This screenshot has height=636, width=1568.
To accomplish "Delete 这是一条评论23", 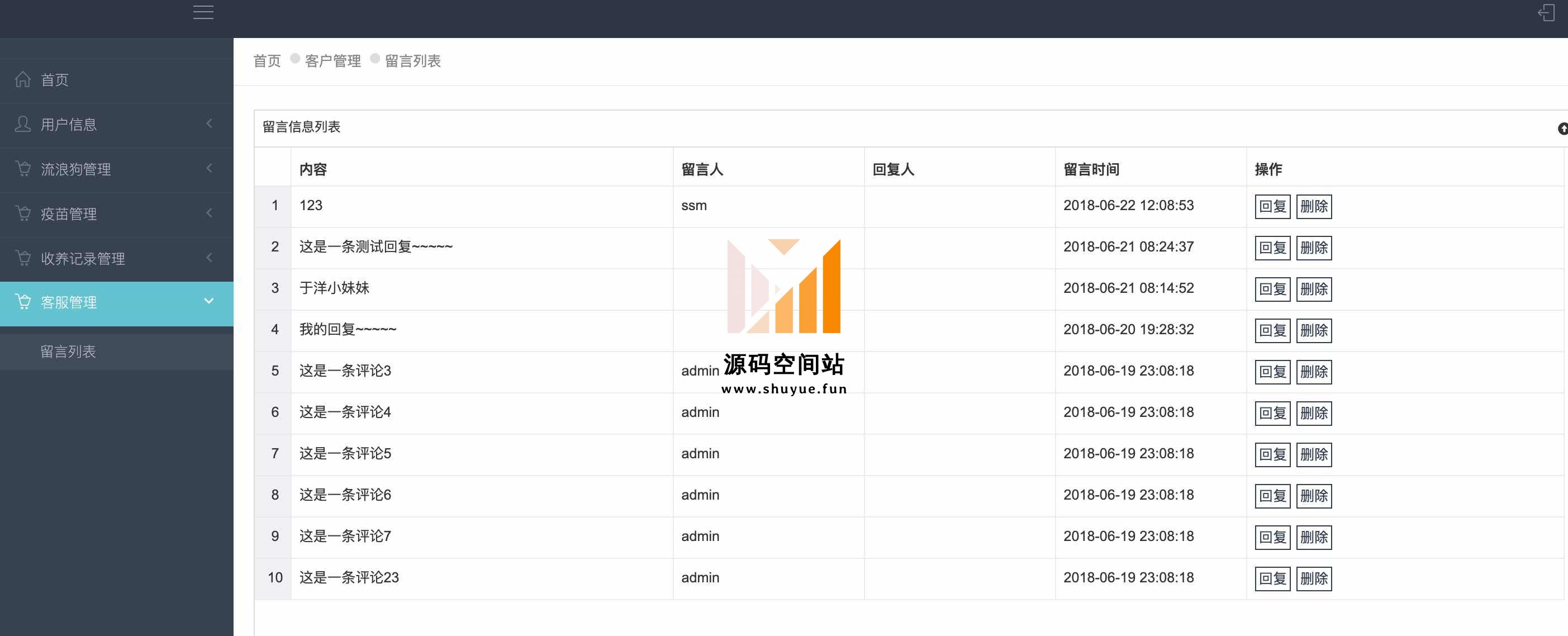I will pos(1314,579).
